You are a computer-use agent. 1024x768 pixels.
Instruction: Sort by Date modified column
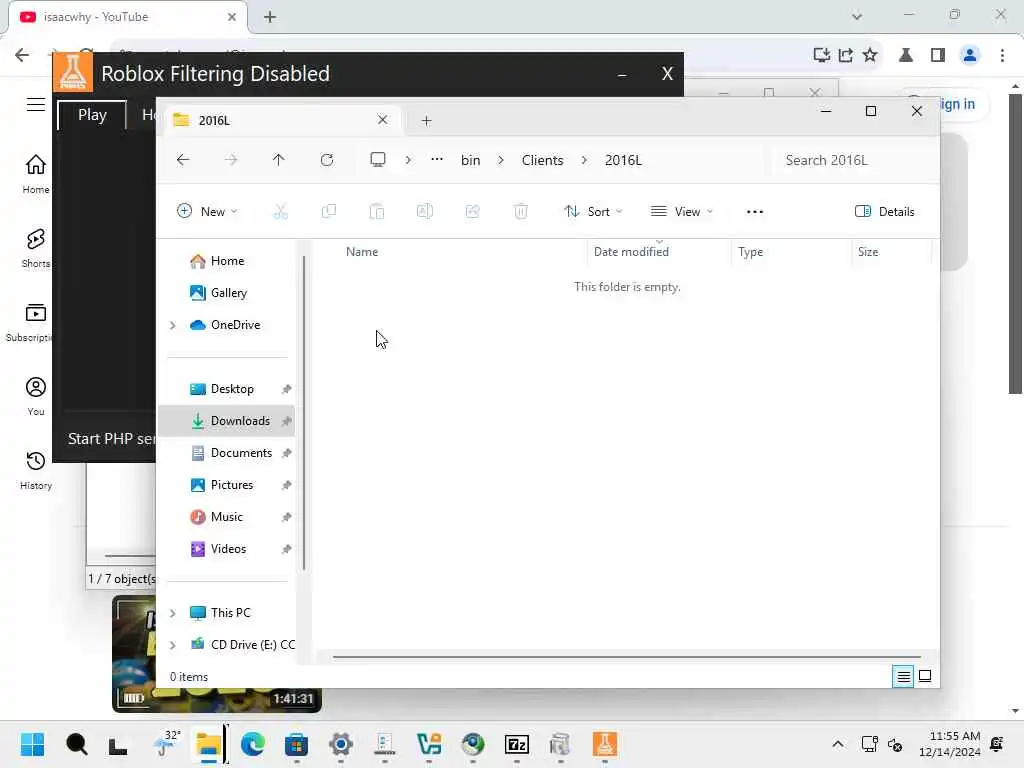pyautogui.click(x=631, y=252)
